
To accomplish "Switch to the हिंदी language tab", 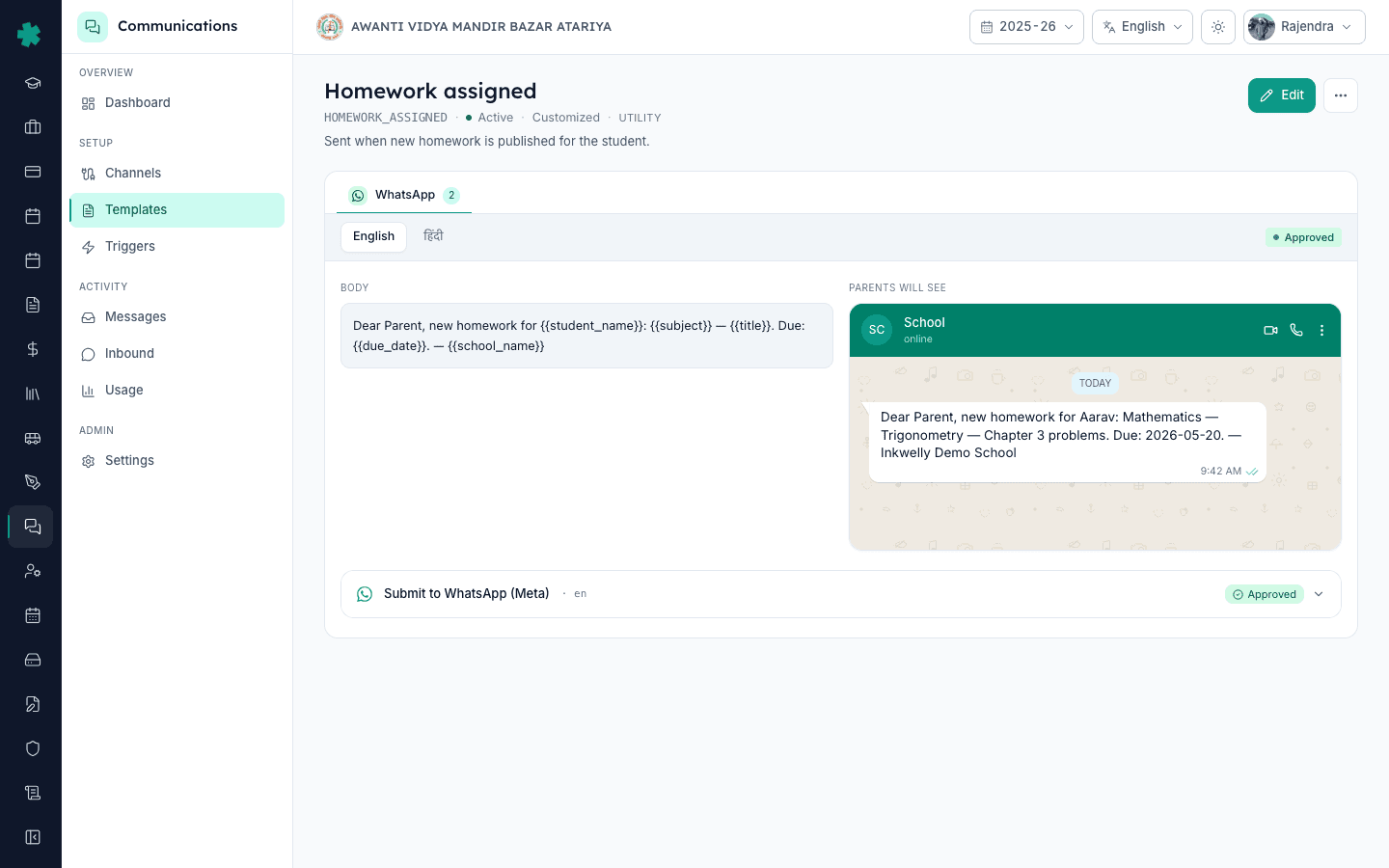I will 433,236.
